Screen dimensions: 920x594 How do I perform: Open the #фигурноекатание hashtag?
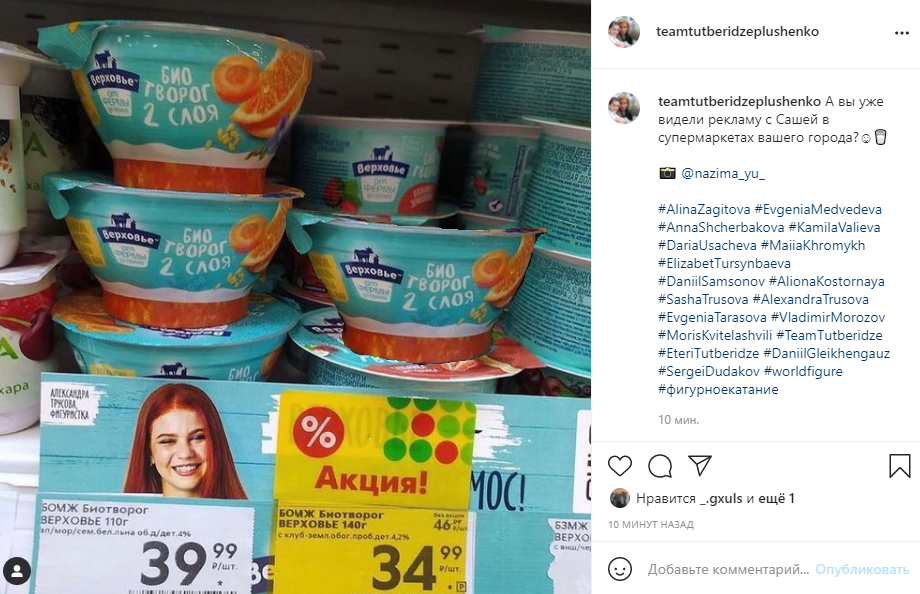[718, 389]
